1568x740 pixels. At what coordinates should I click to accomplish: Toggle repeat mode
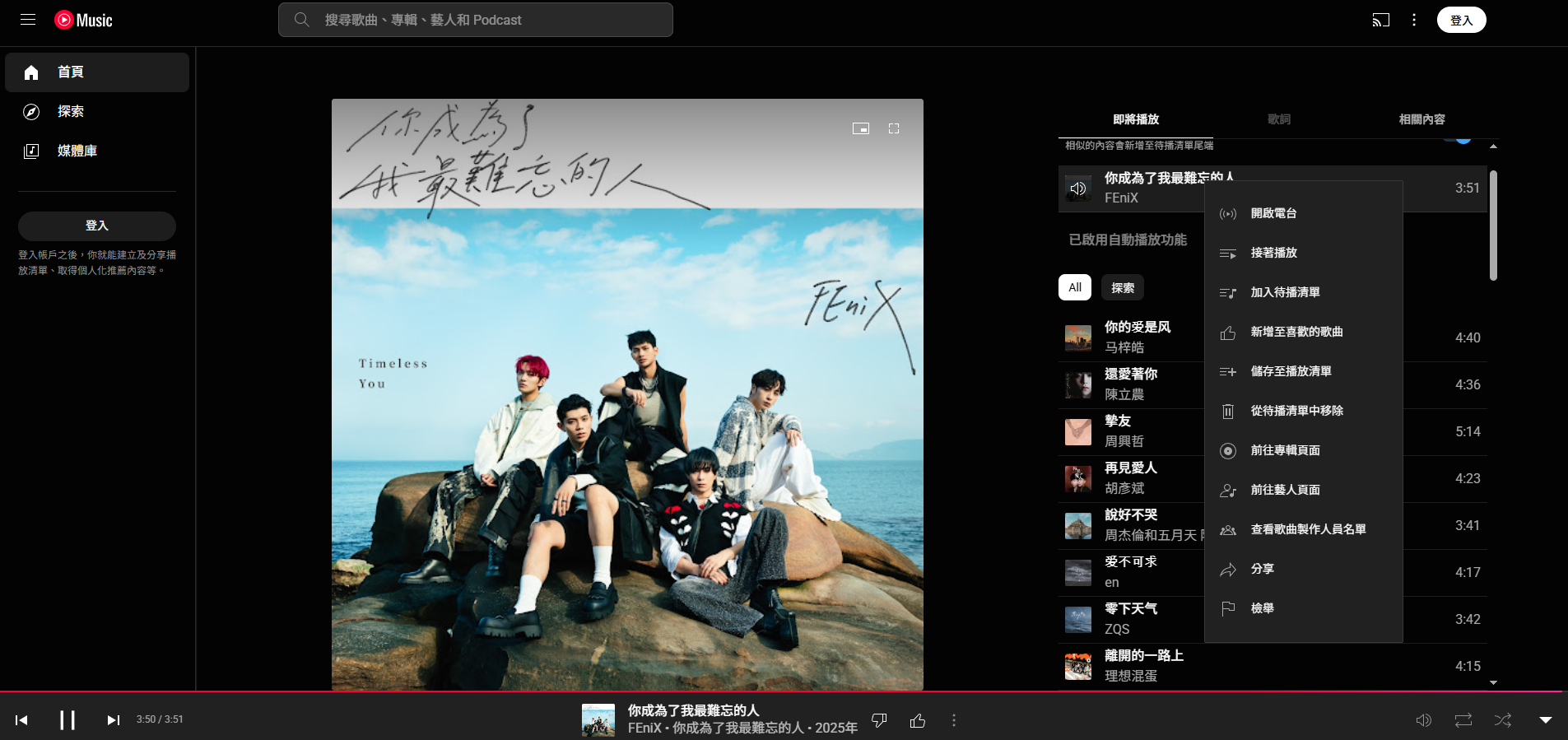click(x=1463, y=720)
